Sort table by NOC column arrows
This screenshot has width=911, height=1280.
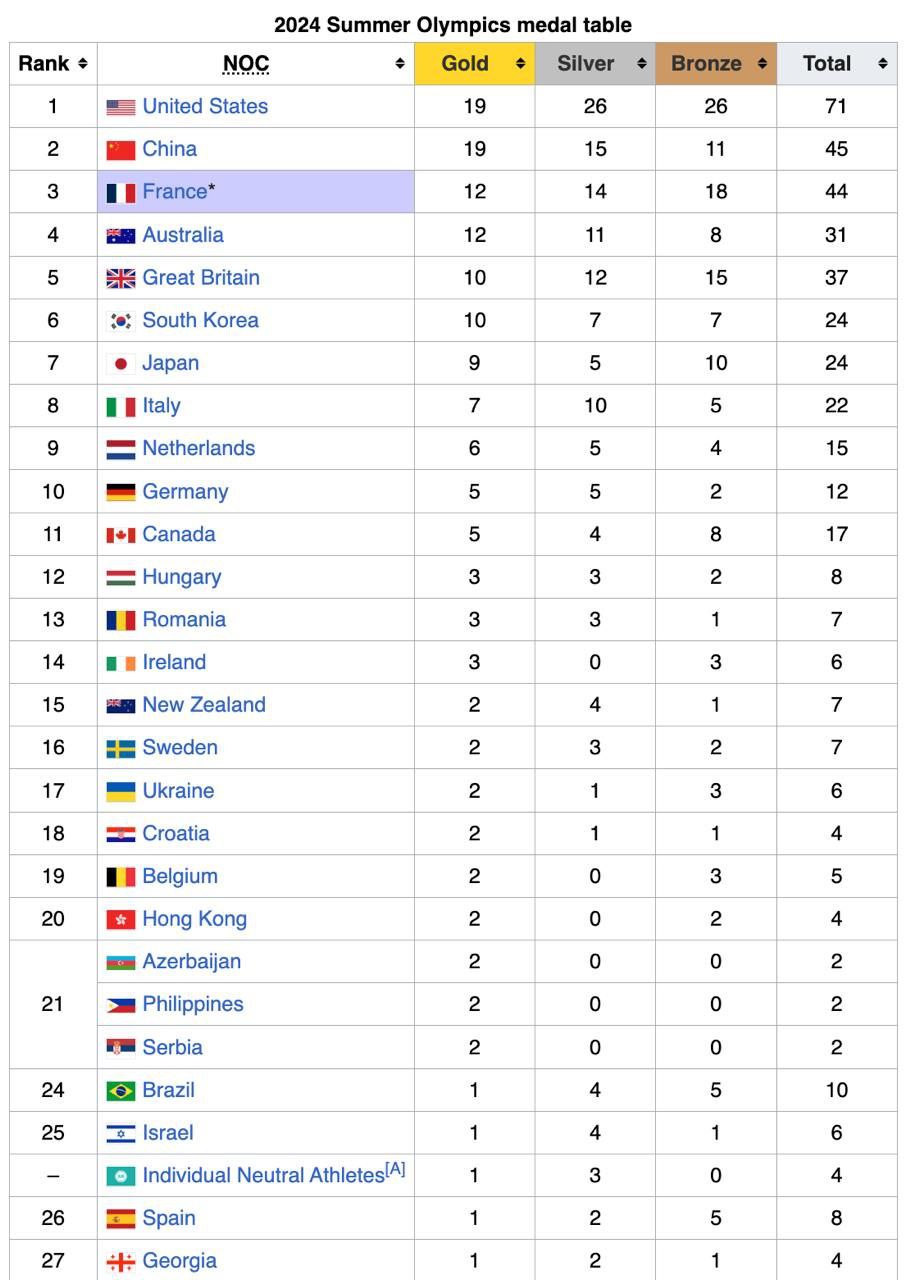click(400, 64)
